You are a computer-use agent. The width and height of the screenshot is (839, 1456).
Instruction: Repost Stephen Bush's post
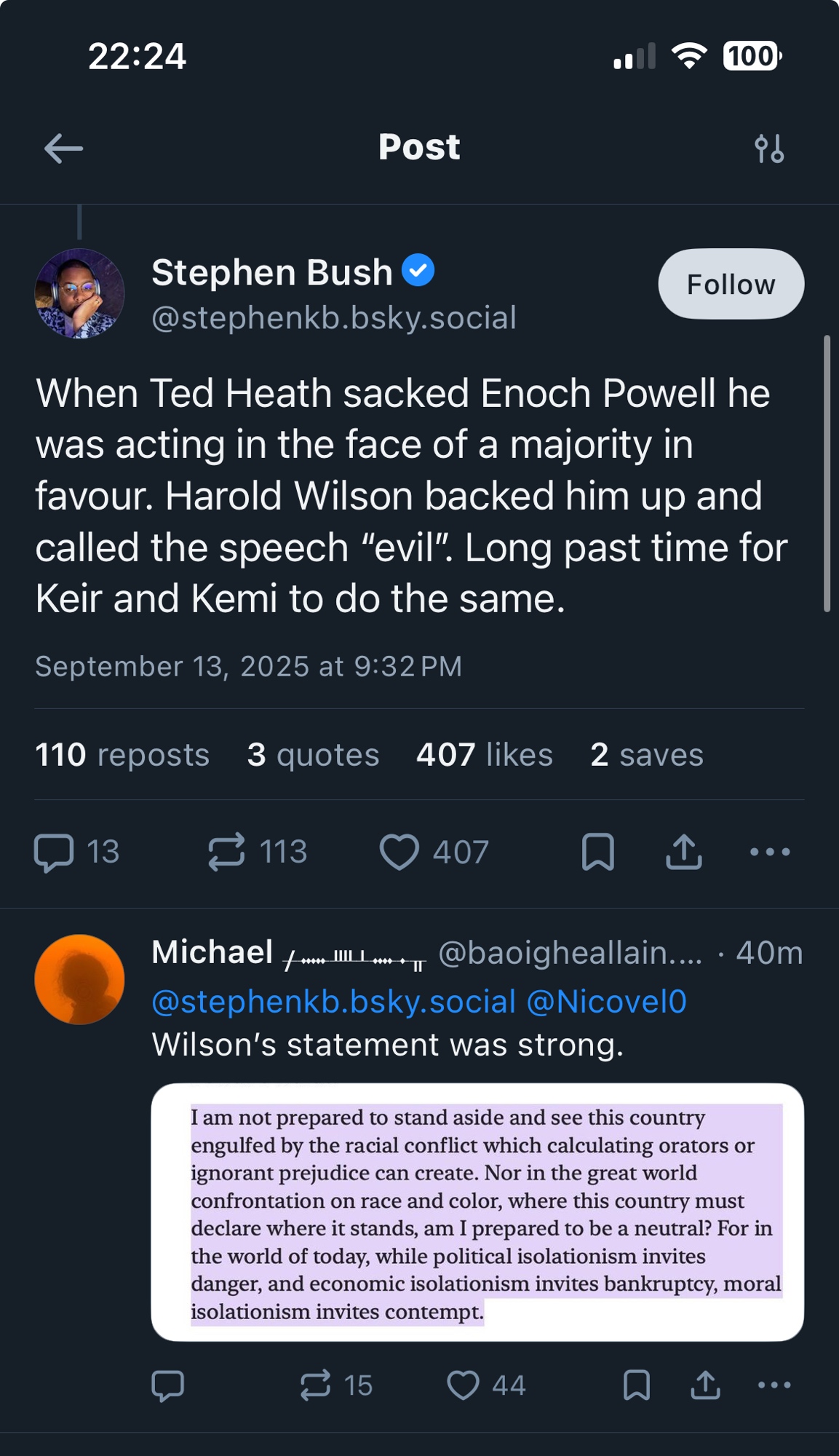tap(226, 852)
